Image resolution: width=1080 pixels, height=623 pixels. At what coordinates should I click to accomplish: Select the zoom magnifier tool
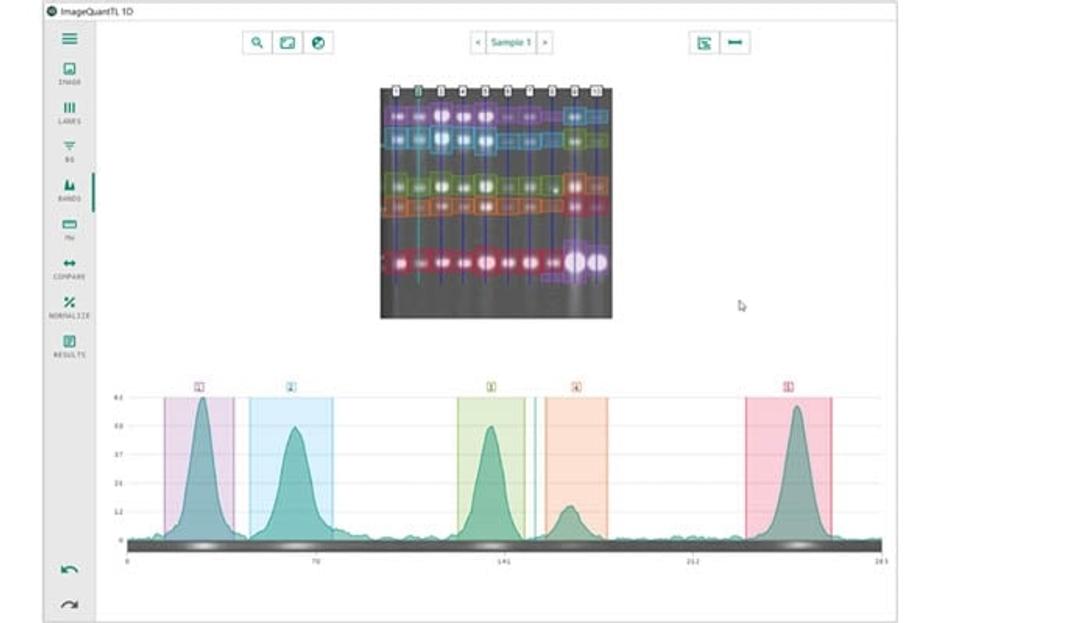tap(257, 42)
